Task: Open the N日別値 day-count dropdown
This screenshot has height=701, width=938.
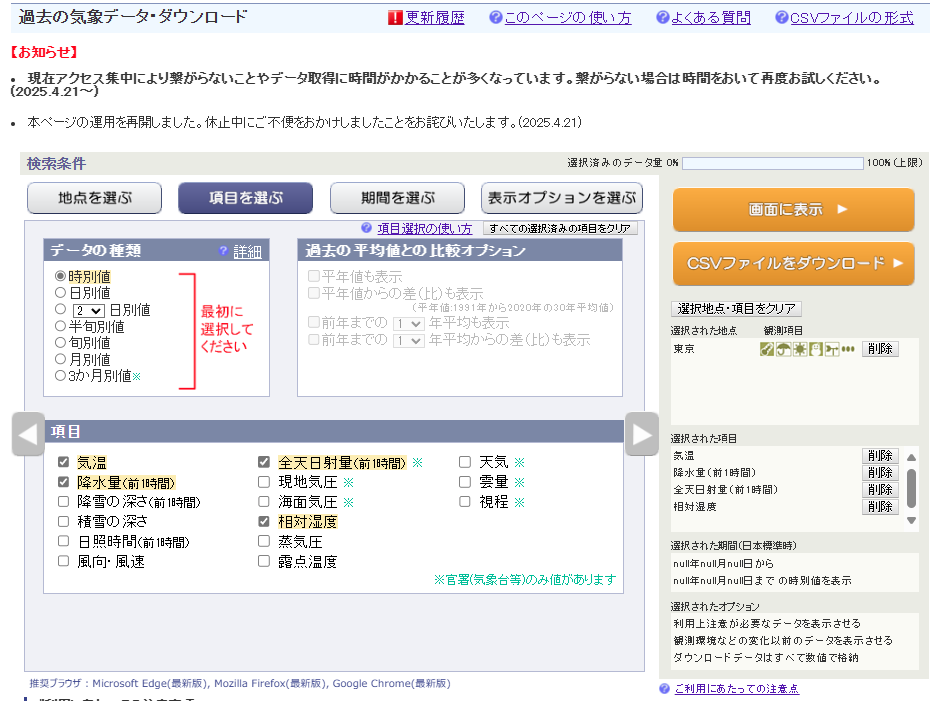Action: [x=88, y=310]
